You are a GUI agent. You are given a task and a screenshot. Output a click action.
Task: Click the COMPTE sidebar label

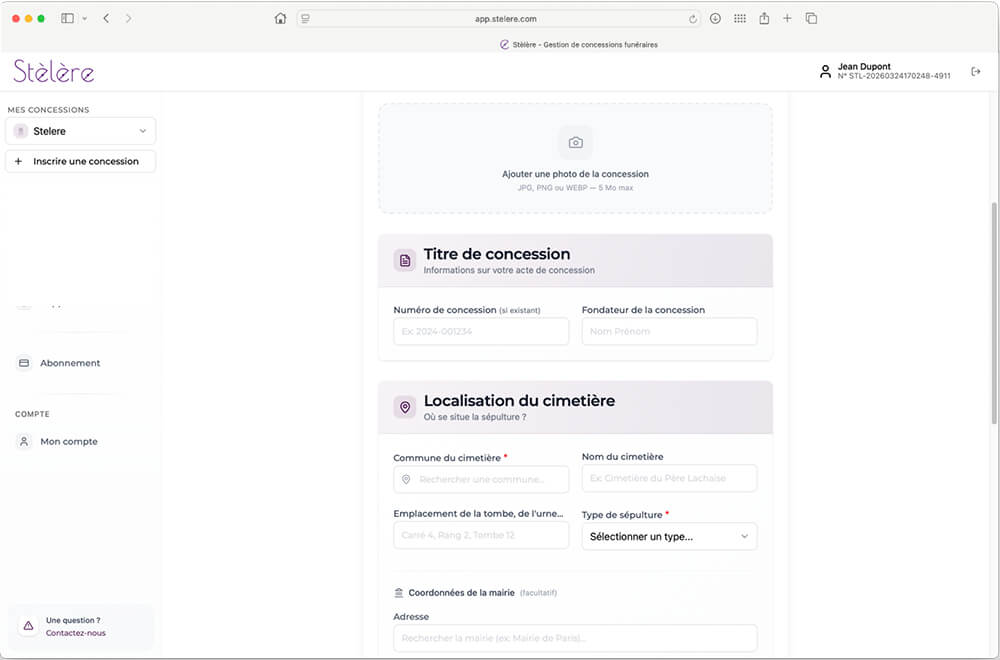coord(32,414)
